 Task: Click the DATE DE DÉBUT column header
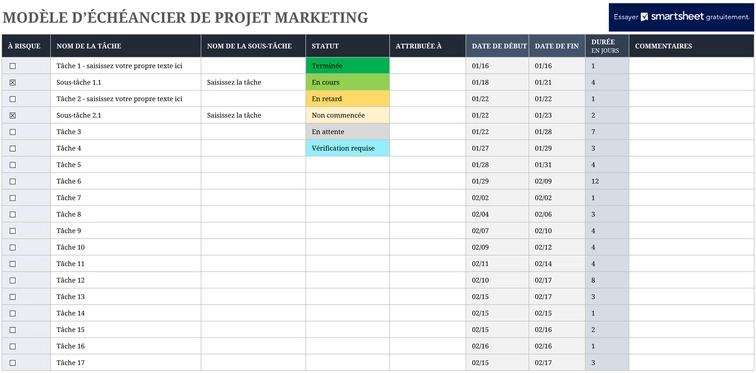pos(497,46)
